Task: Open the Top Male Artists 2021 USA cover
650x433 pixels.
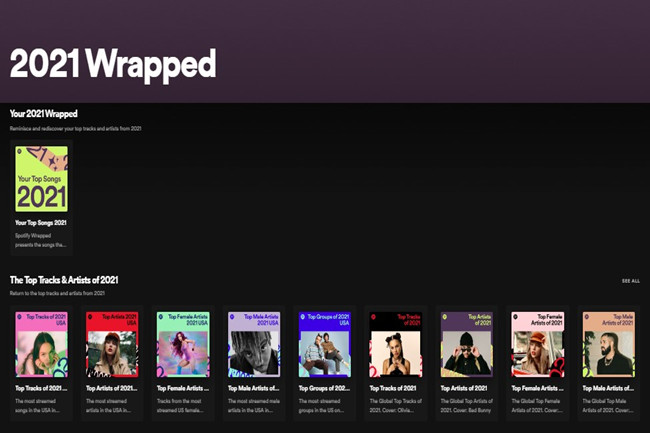Action: point(254,344)
